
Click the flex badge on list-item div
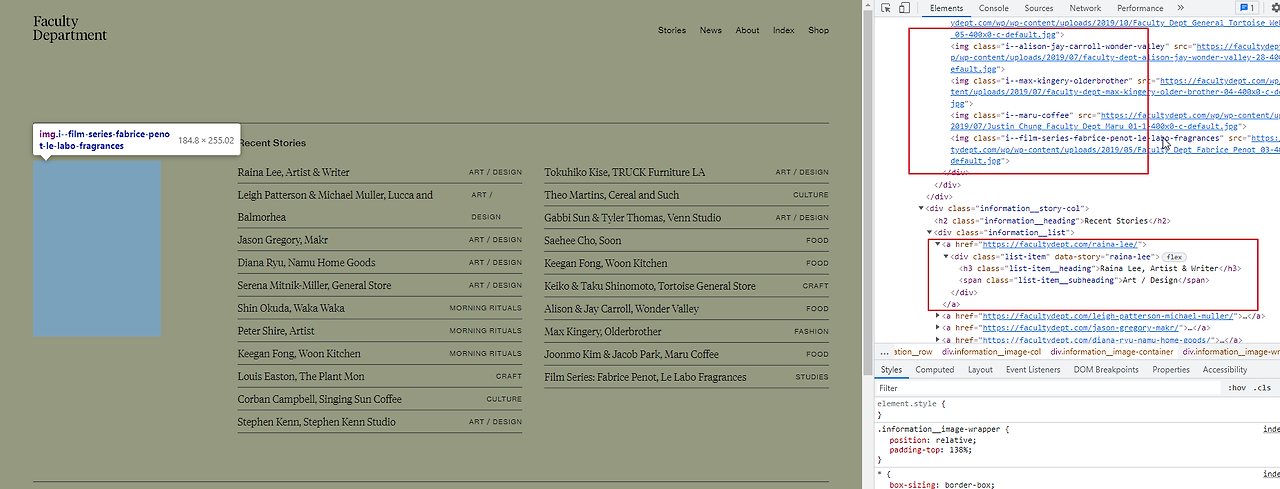[1173, 257]
